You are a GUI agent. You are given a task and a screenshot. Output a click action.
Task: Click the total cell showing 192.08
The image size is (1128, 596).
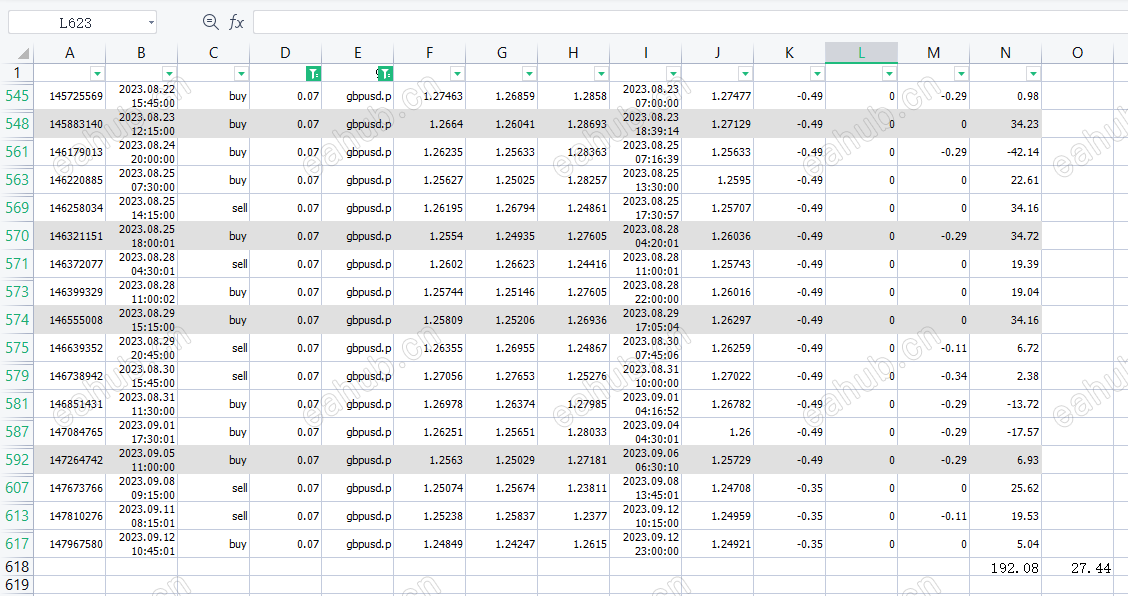1005,567
